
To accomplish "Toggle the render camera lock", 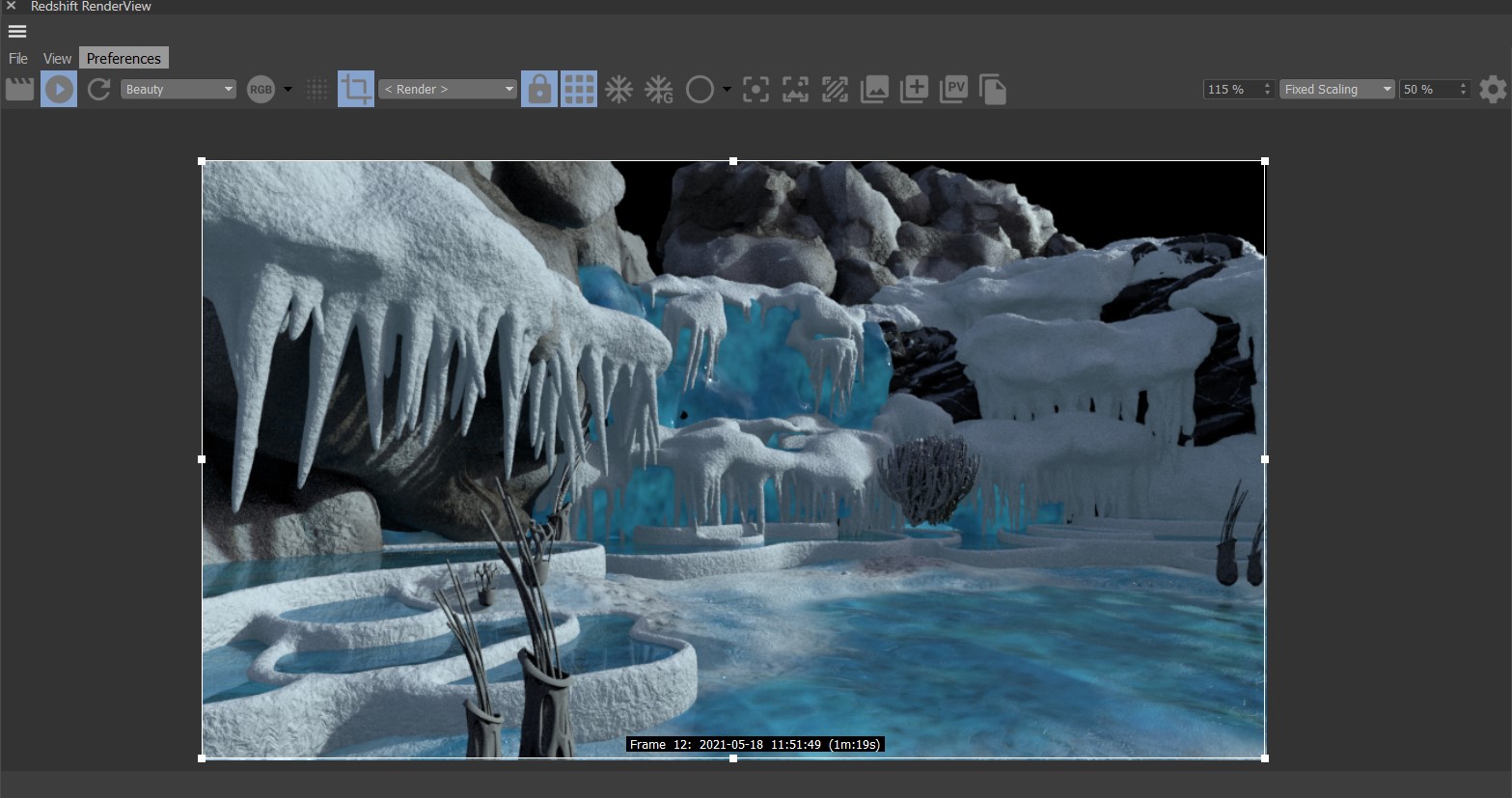I will pyautogui.click(x=539, y=88).
